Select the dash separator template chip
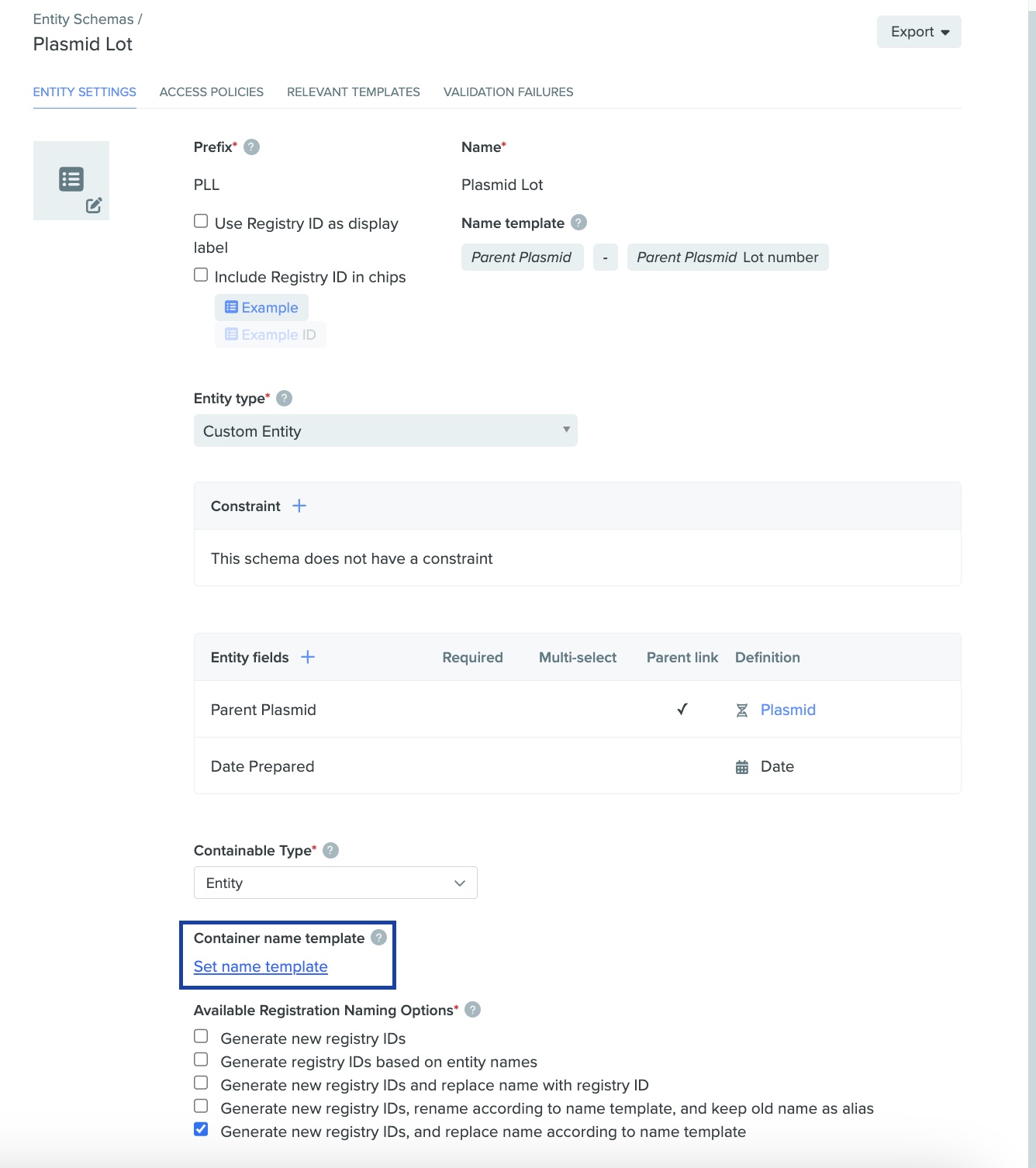Screen dimensions: 1036x1168 [606, 257]
